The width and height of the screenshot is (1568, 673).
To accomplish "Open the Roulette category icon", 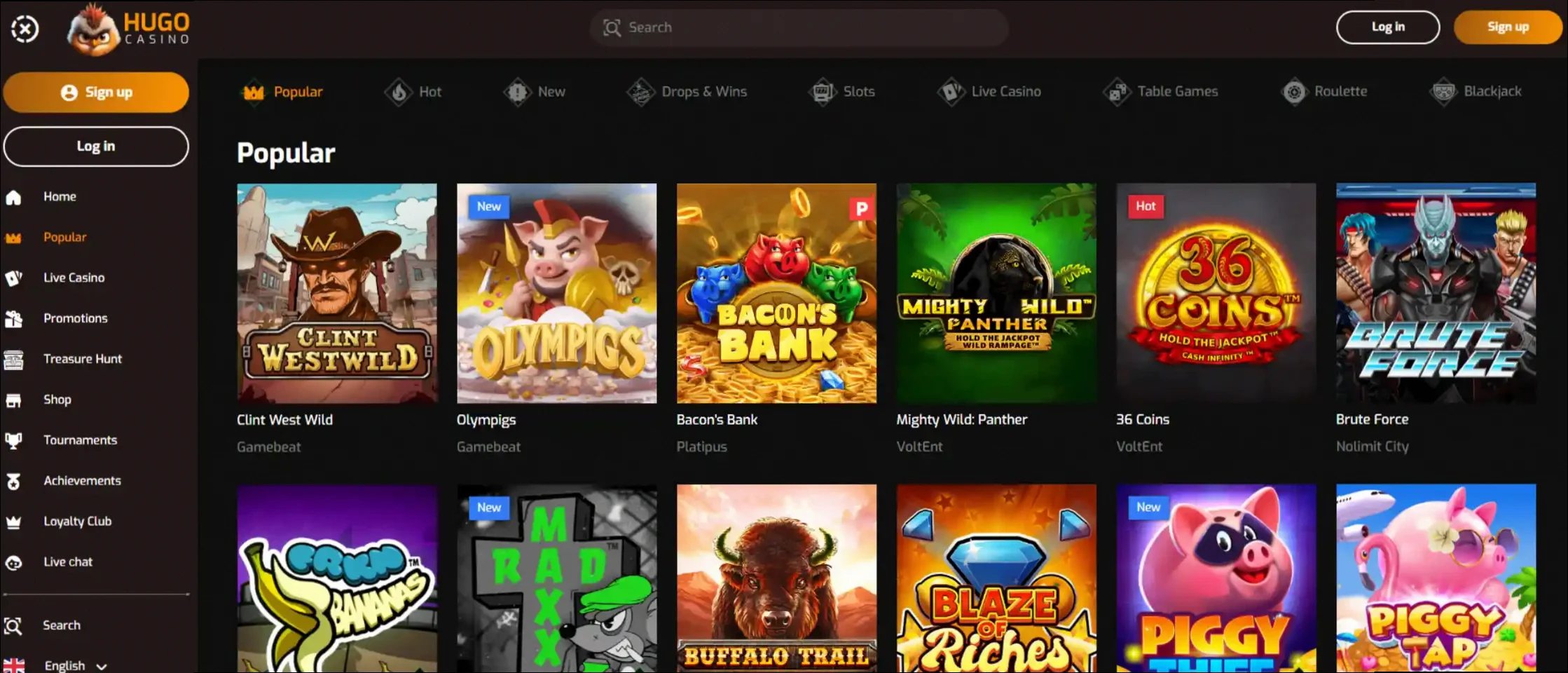I will [1294, 91].
